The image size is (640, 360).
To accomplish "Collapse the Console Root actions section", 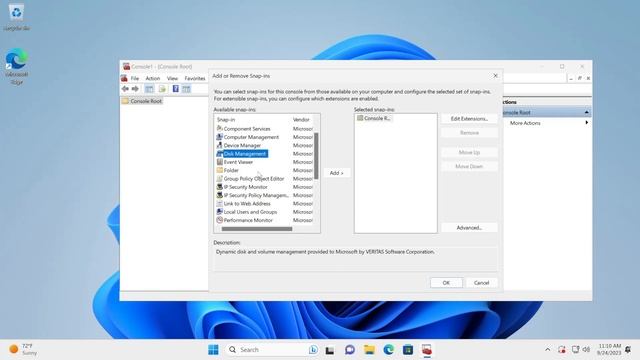I will 587,112.
